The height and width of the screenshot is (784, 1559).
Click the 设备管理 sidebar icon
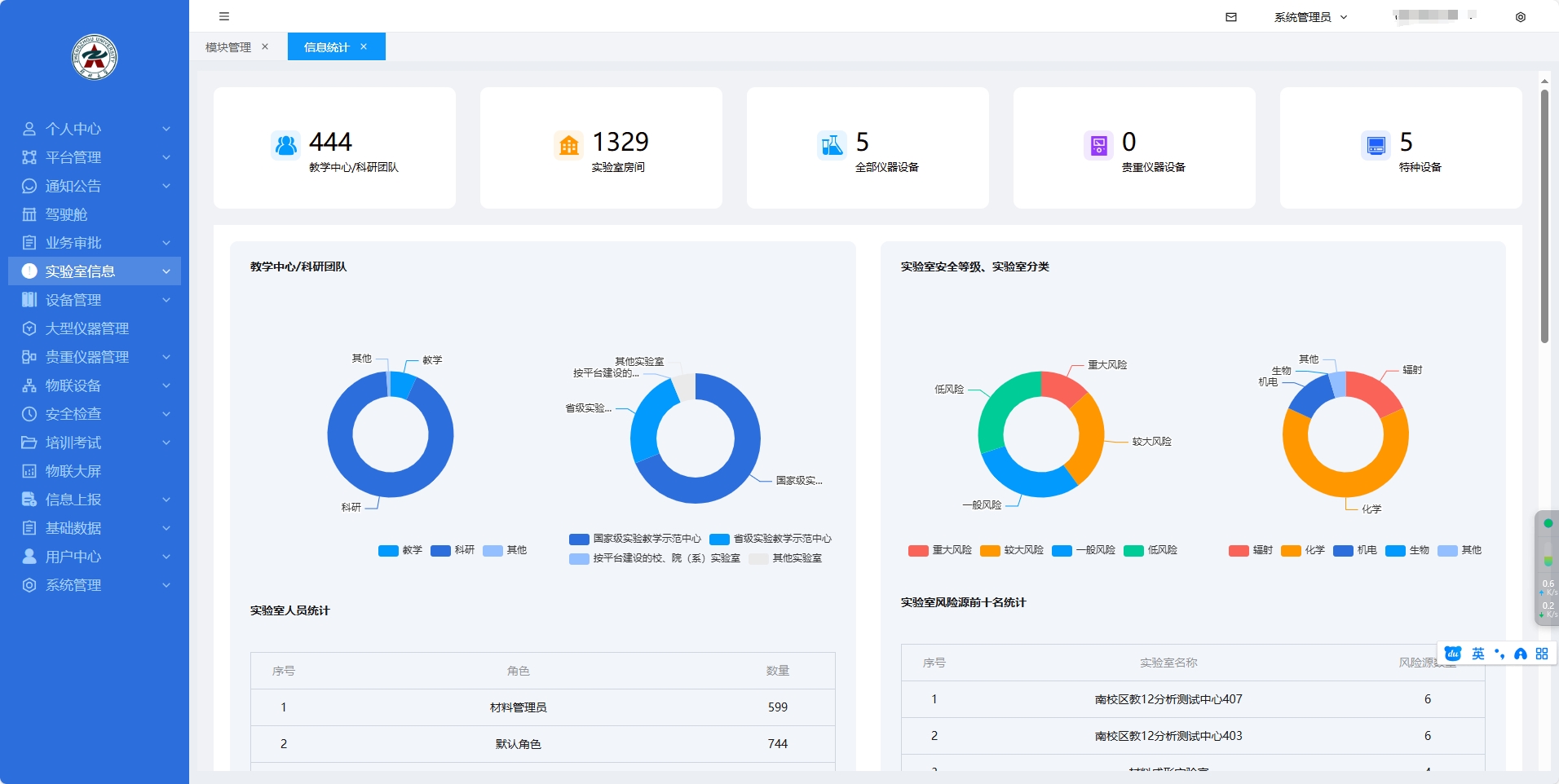[x=29, y=300]
